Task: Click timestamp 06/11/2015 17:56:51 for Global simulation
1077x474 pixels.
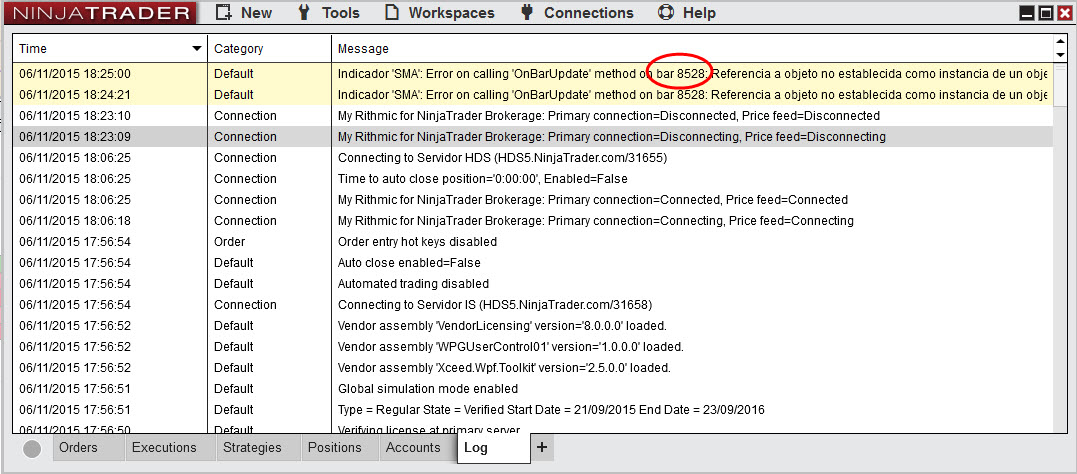Action: click(x=75, y=389)
